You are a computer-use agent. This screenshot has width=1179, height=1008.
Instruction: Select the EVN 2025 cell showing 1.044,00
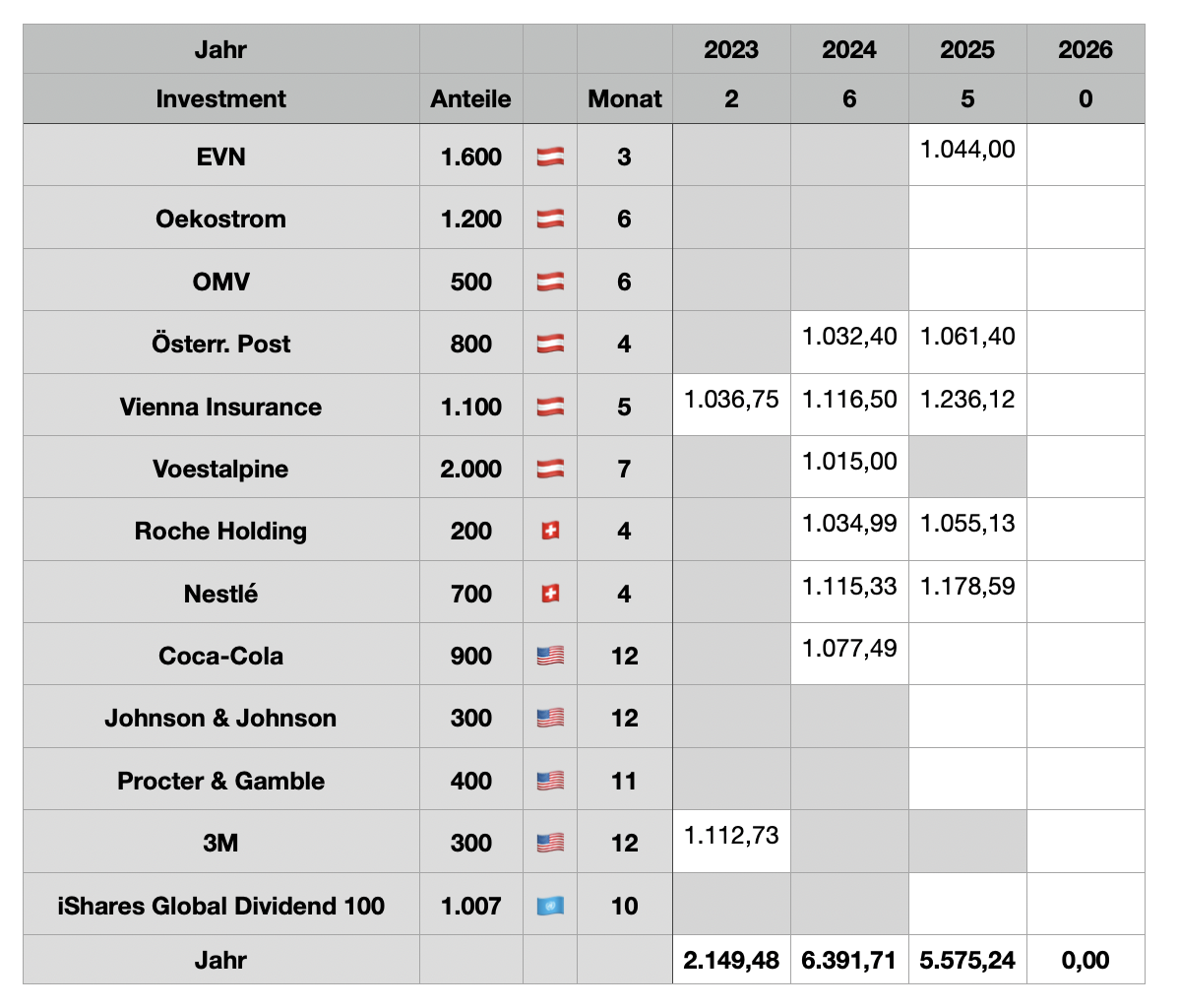click(967, 155)
